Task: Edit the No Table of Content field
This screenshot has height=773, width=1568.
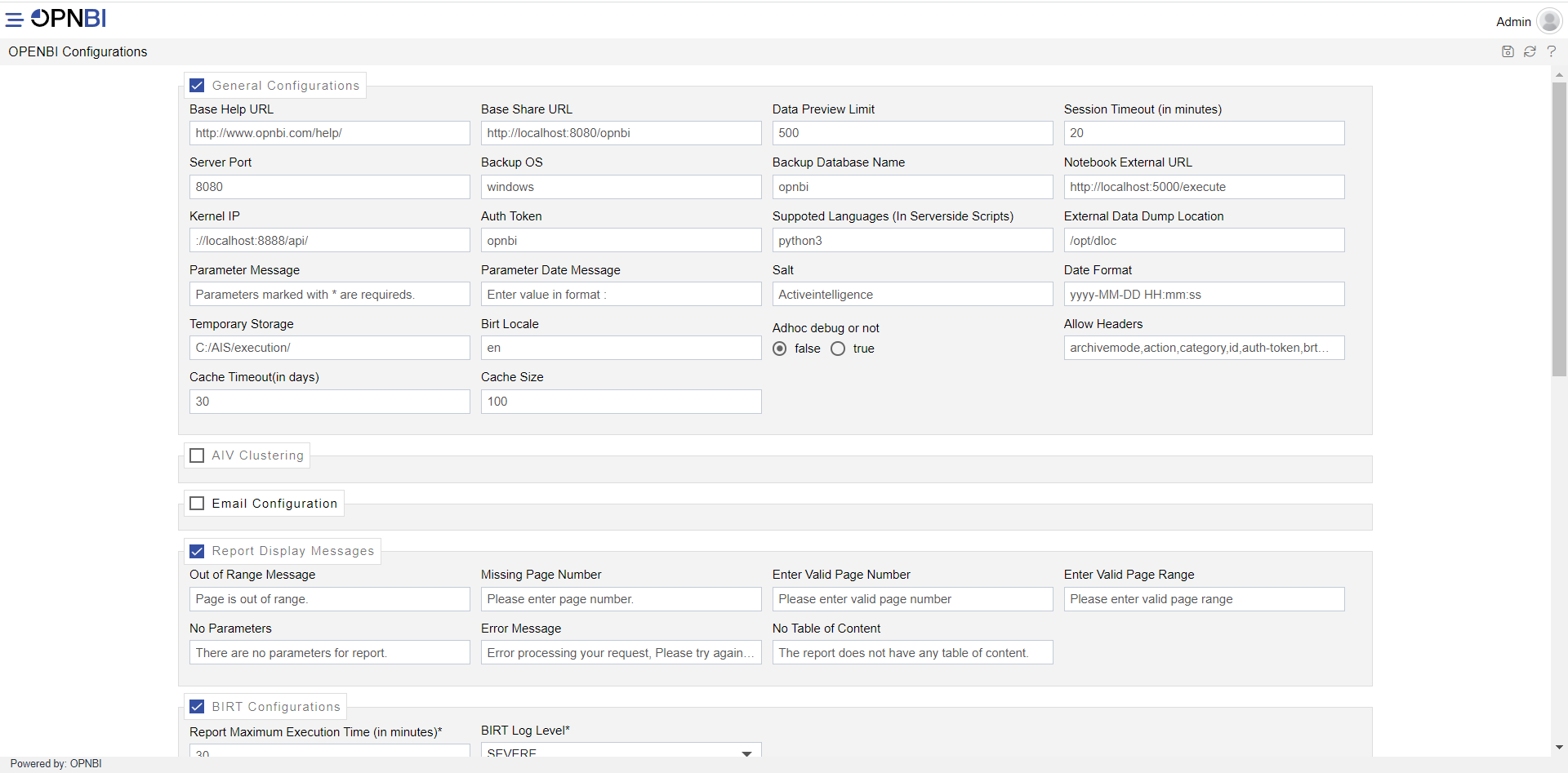Action: 913,652
